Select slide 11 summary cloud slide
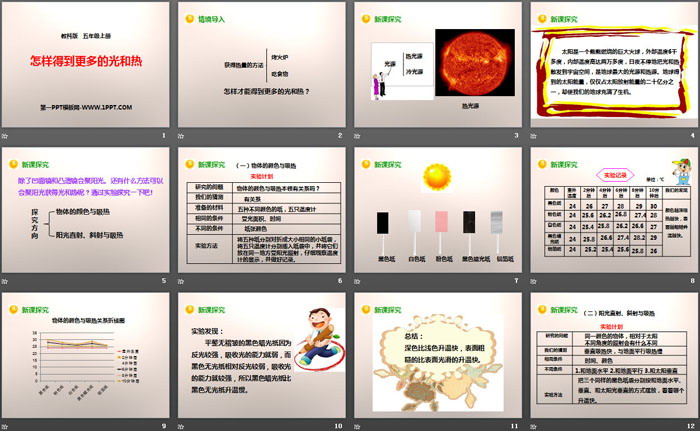This screenshot has height=431, width=700. 438,356
